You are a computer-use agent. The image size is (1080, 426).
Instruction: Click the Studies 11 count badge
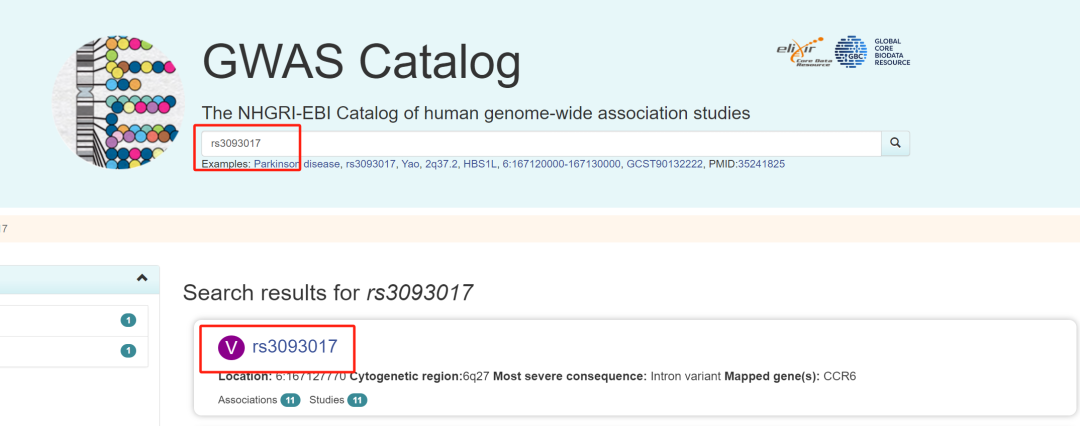[x=357, y=400]
